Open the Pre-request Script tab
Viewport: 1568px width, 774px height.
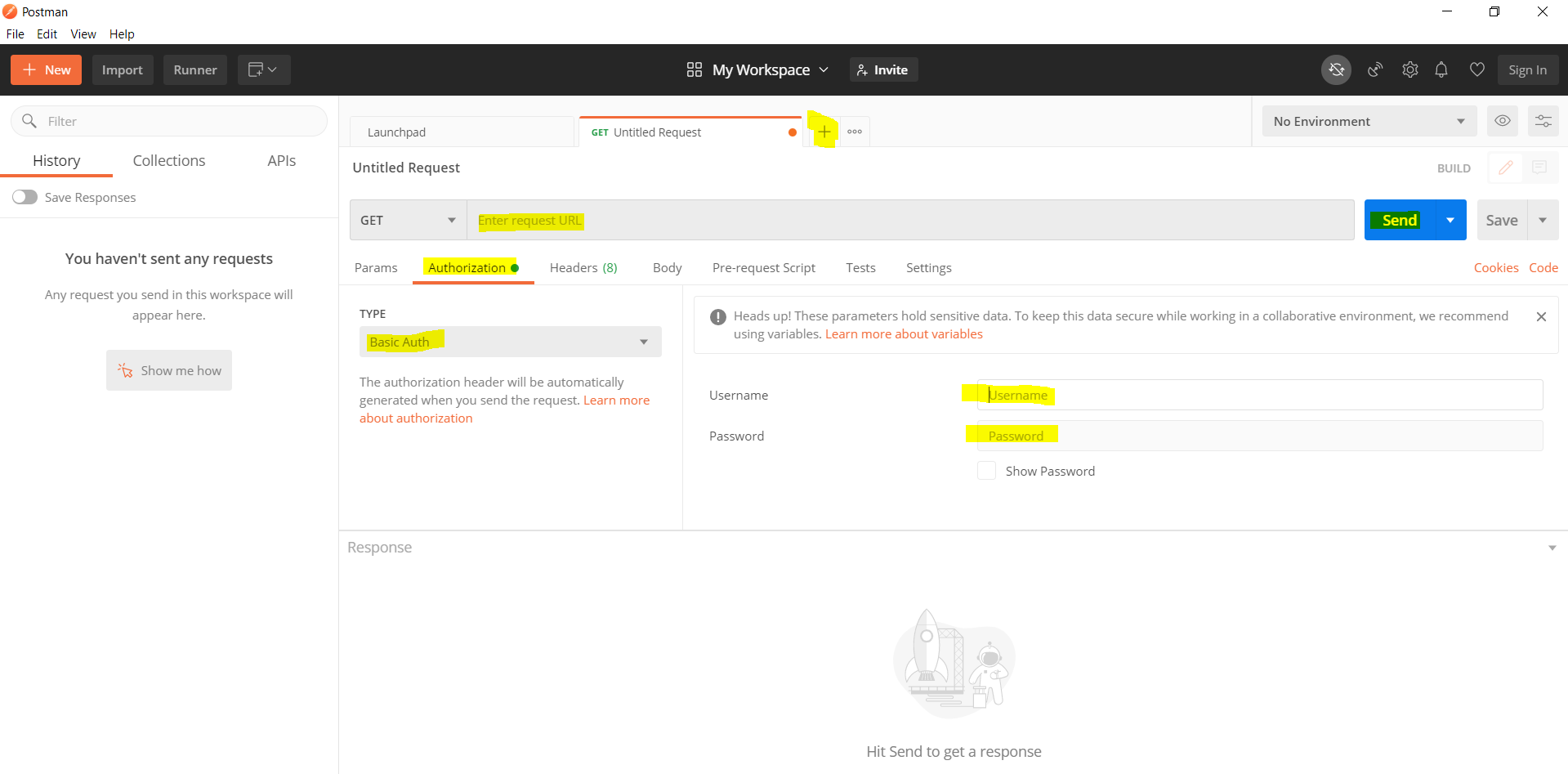(x=764, y=268)
